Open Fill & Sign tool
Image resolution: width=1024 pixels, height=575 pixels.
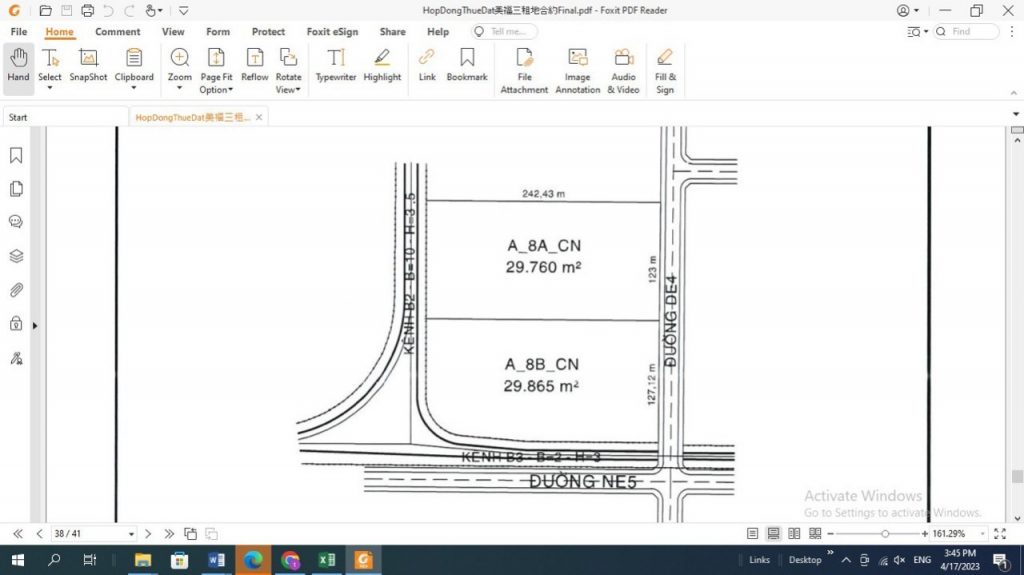click(665, 71)
